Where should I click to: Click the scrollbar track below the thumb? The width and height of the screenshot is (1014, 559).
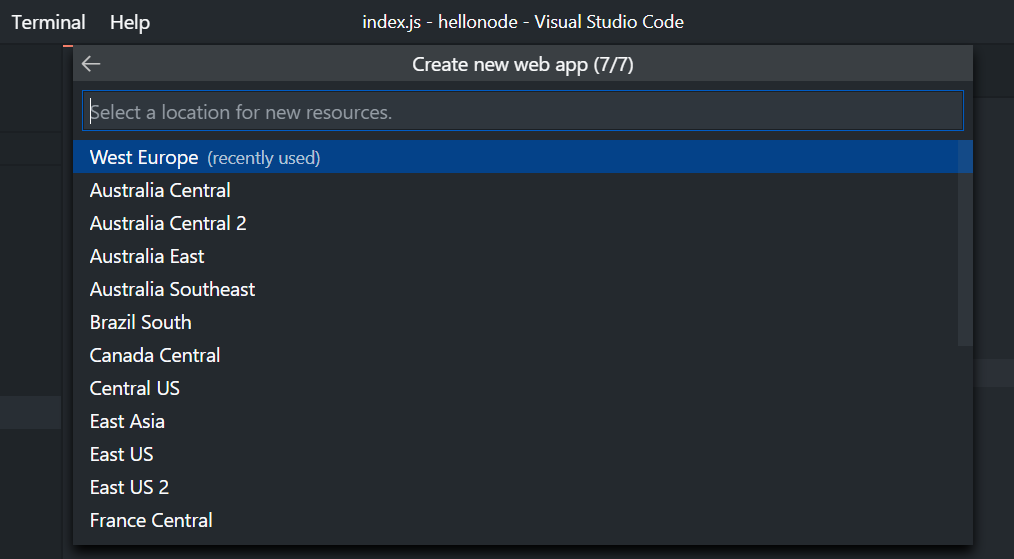point(965,443)
